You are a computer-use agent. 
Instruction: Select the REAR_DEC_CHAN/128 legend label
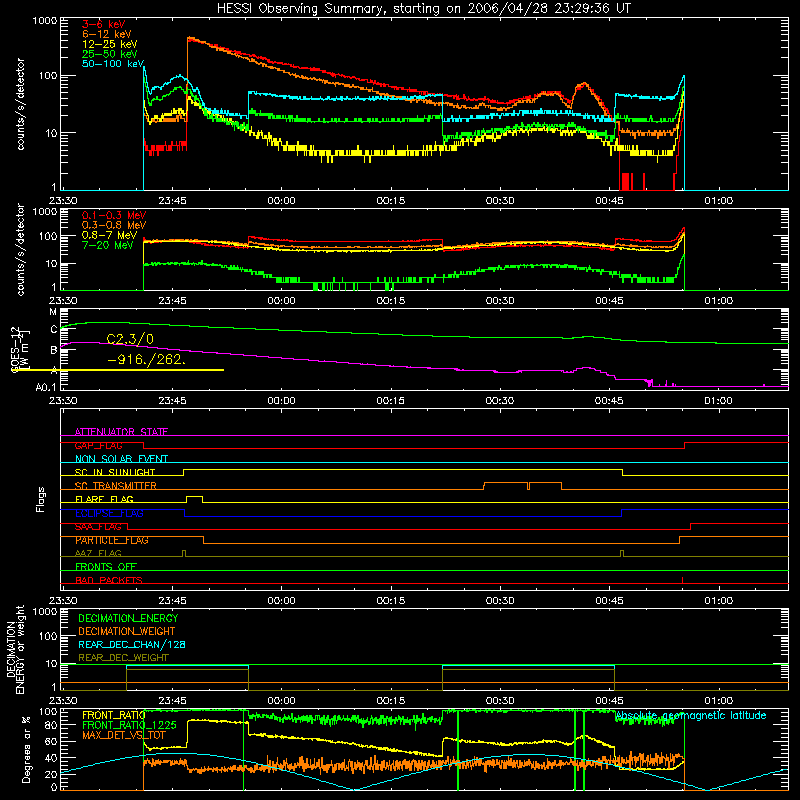point(132,644)
